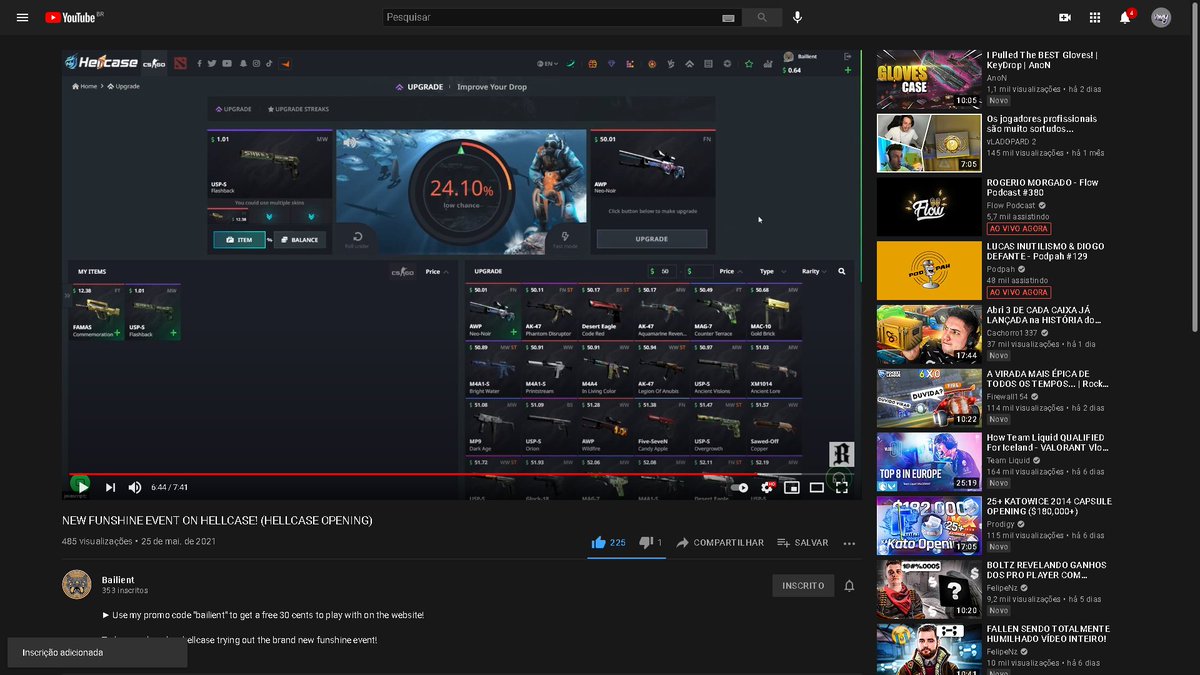Toggle autoplay switch in player
1200x675 pixels.
[x=741, y=488]
